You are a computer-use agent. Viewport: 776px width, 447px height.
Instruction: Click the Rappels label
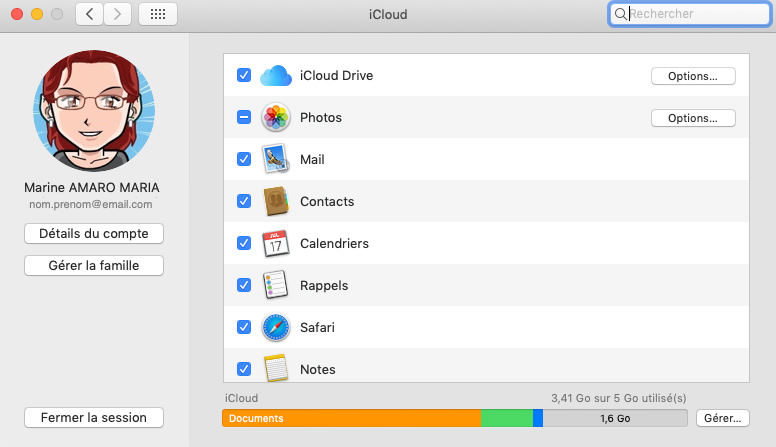click(x=324, y=286)
